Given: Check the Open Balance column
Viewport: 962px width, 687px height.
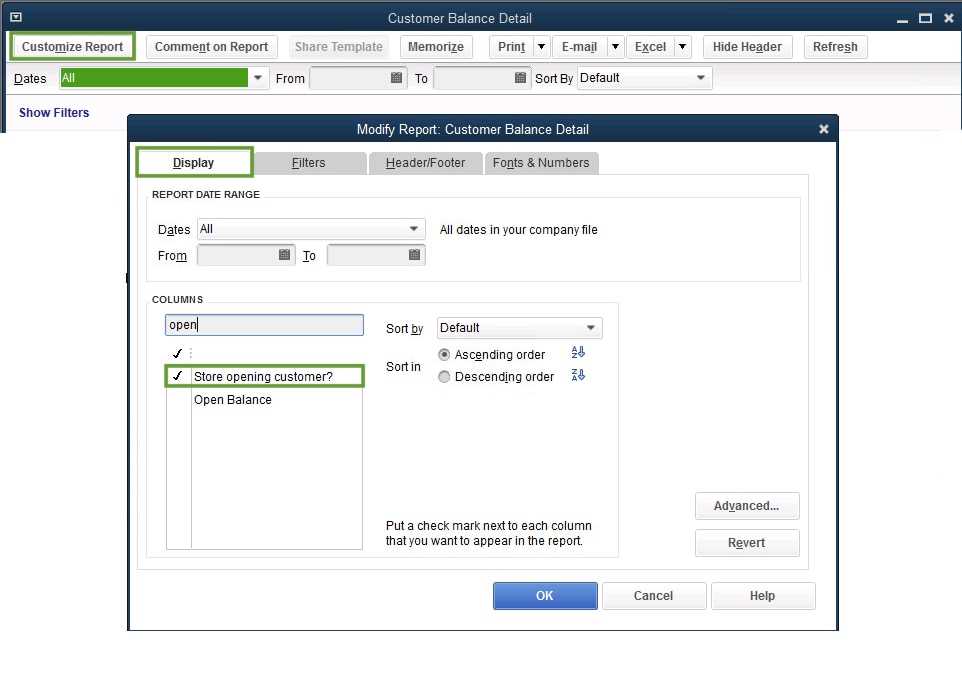Looking at the screenshot, I should coord(179,399).
